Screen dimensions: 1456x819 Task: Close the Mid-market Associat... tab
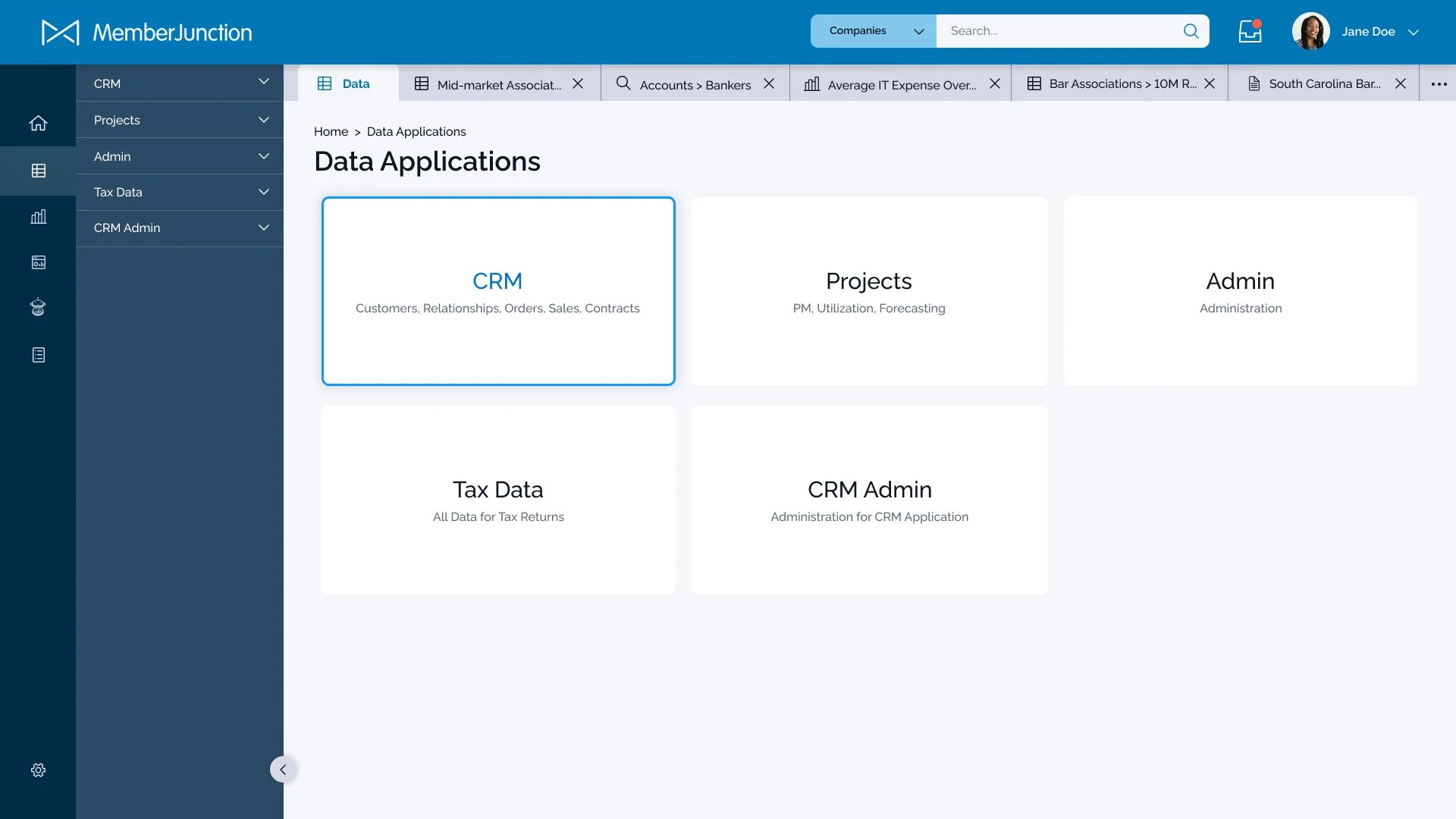point(578,83)
